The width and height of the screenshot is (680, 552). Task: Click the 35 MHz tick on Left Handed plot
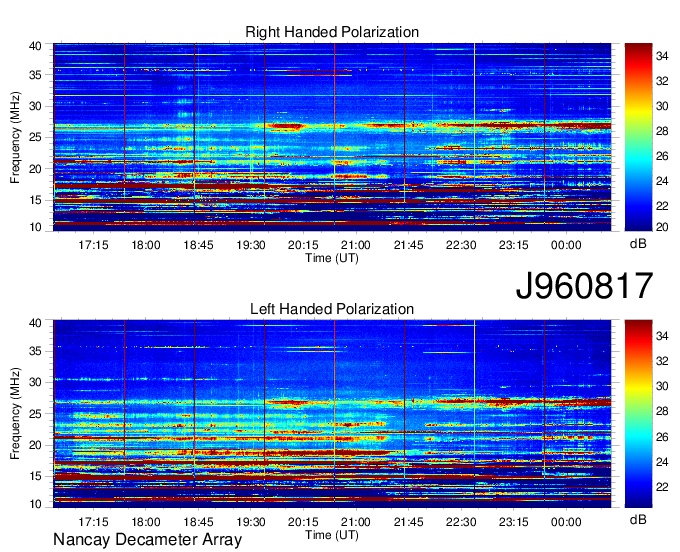(35, 351)
